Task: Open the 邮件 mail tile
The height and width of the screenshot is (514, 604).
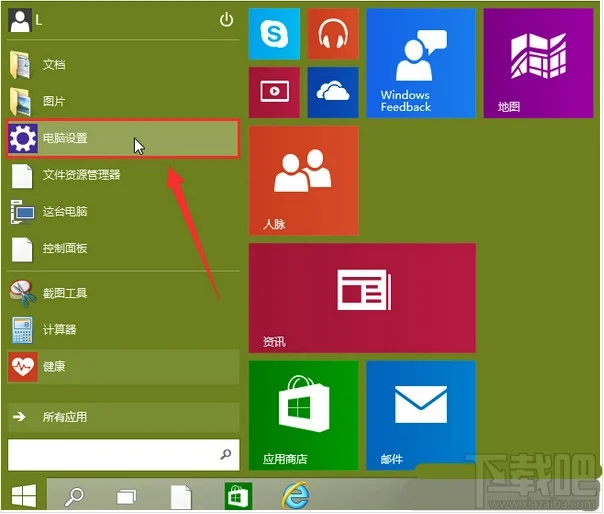Action: click(421, 415)
